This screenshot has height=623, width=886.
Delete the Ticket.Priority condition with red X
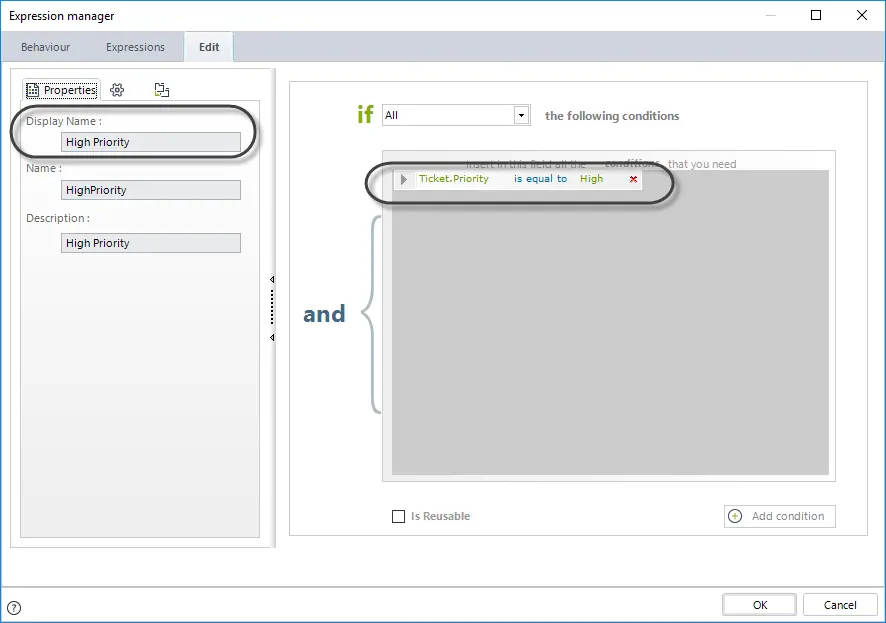(633, 179)
